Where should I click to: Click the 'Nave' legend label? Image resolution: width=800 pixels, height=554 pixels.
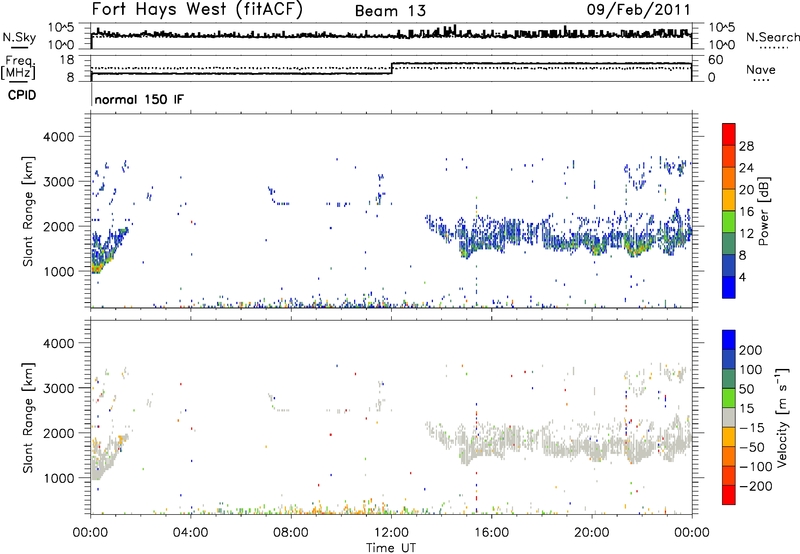click(x=760, y=69)
